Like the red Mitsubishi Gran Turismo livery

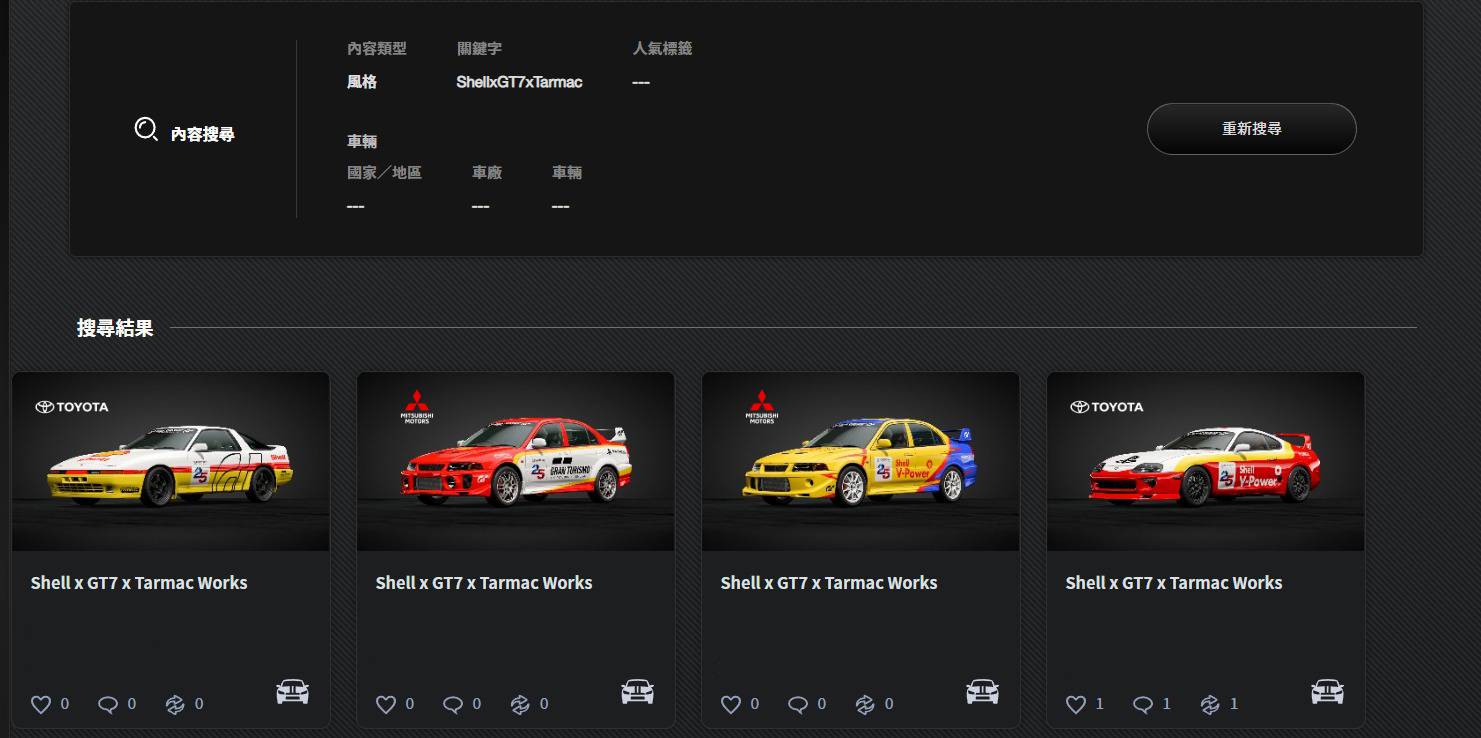386,704
